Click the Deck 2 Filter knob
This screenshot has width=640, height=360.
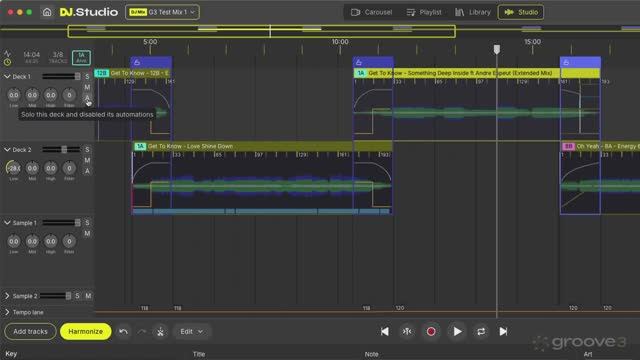[69, 168]
